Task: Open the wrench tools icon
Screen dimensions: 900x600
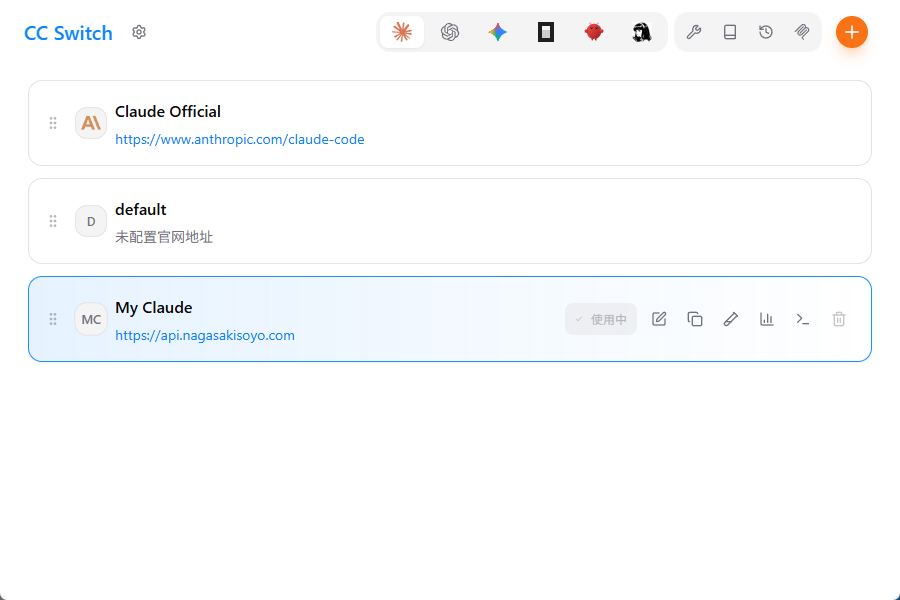Action: (694, 32)
